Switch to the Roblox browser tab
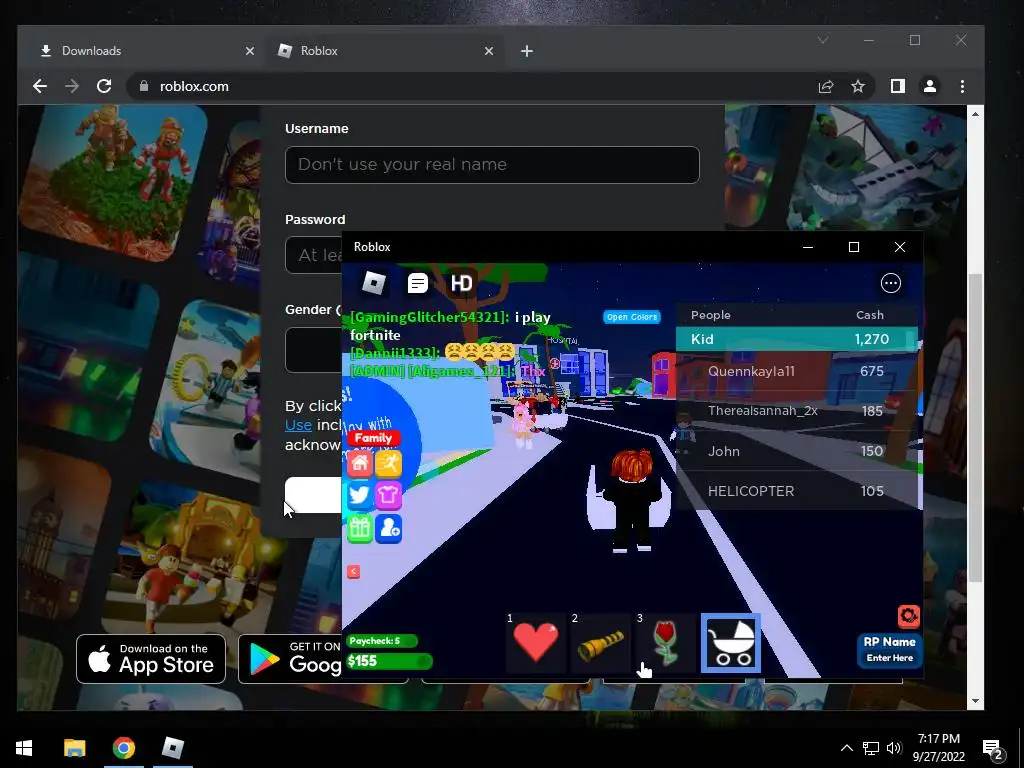The width and height of the screenshot is (1024, 768). click(x=384, y=51)
